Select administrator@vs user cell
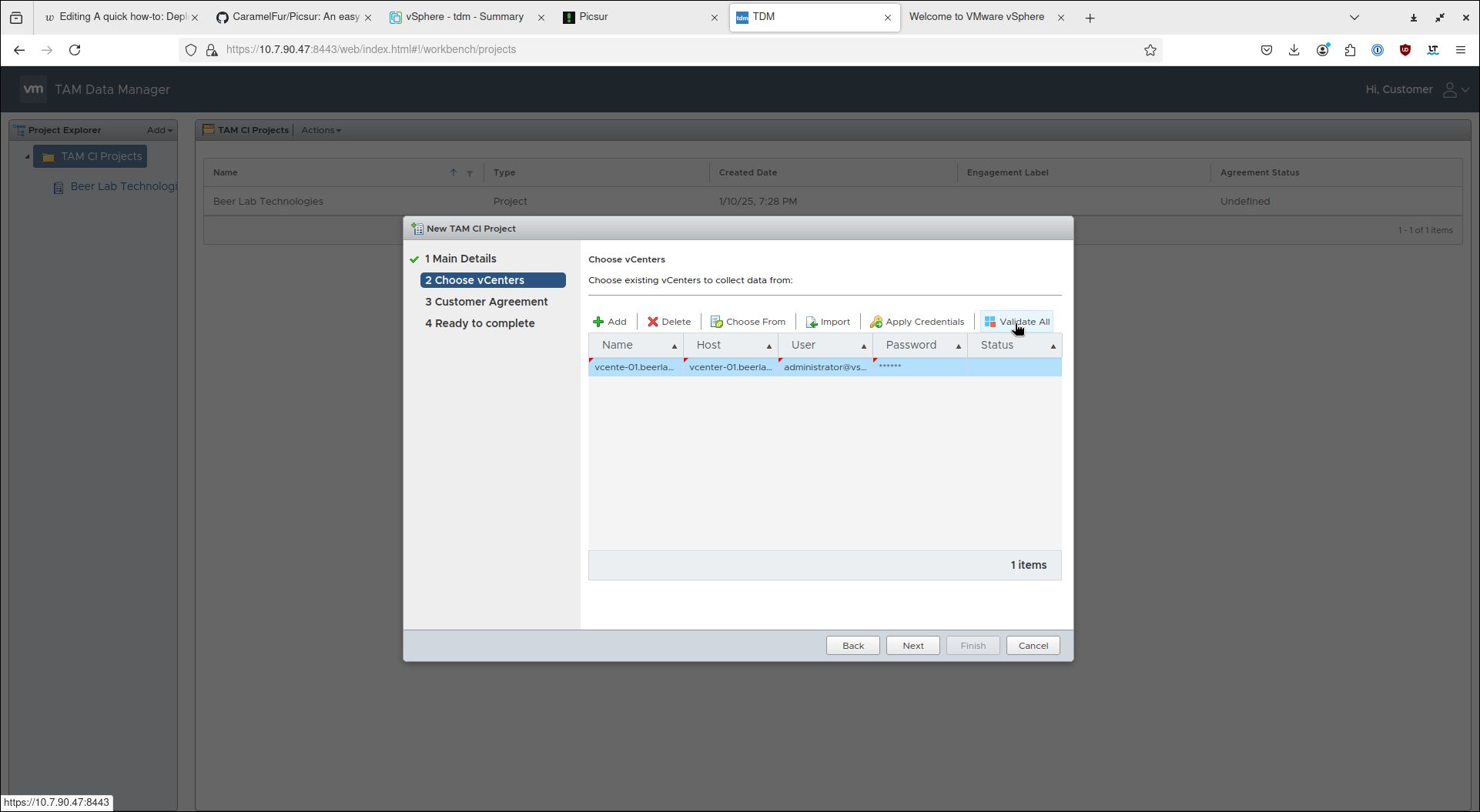Image resolution: width=1480 pixels, height=812 pixels. pyautogui.click(x=825, y=367)
